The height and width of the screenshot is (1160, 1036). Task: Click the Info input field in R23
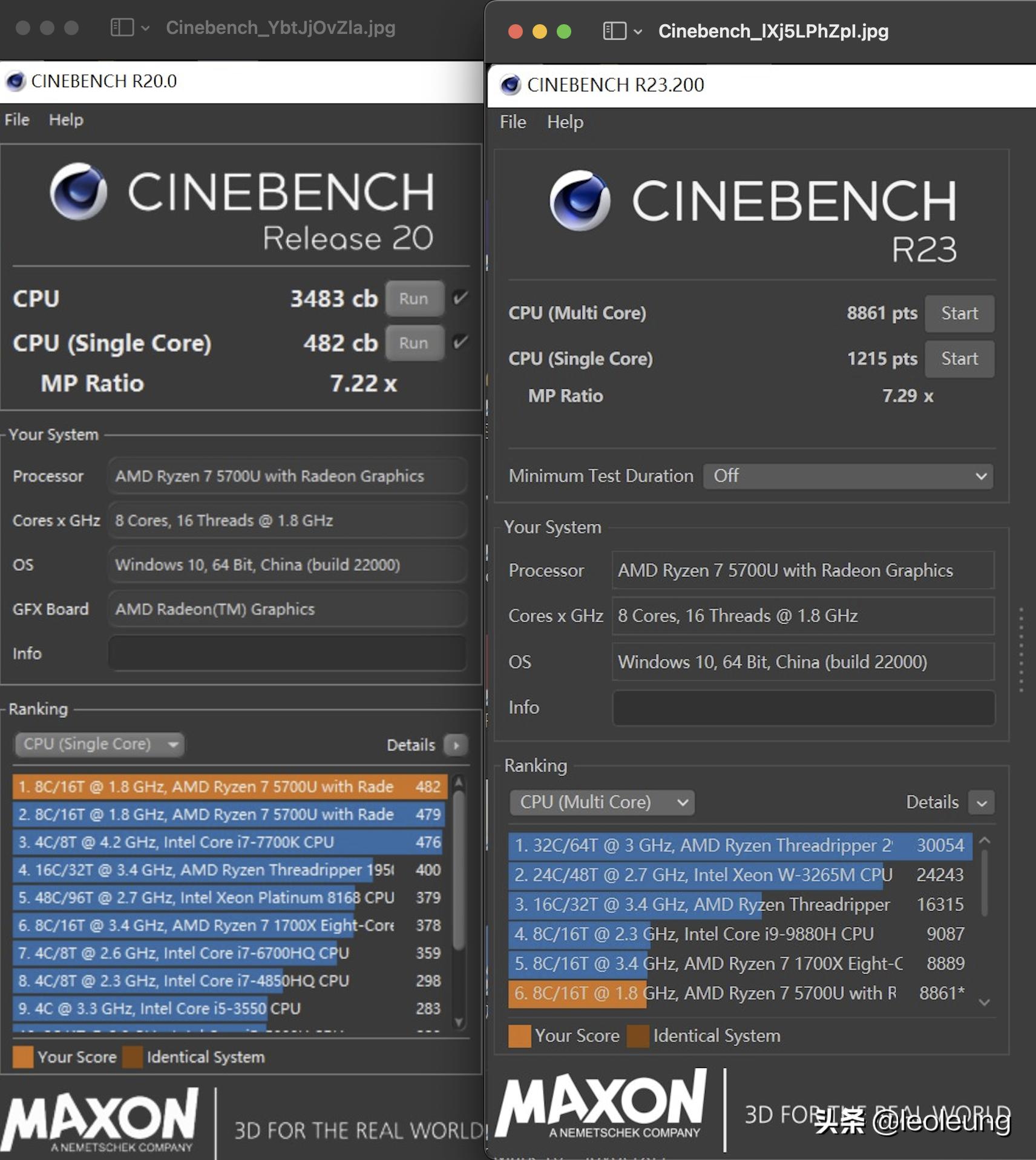click(x=803, y=707)
